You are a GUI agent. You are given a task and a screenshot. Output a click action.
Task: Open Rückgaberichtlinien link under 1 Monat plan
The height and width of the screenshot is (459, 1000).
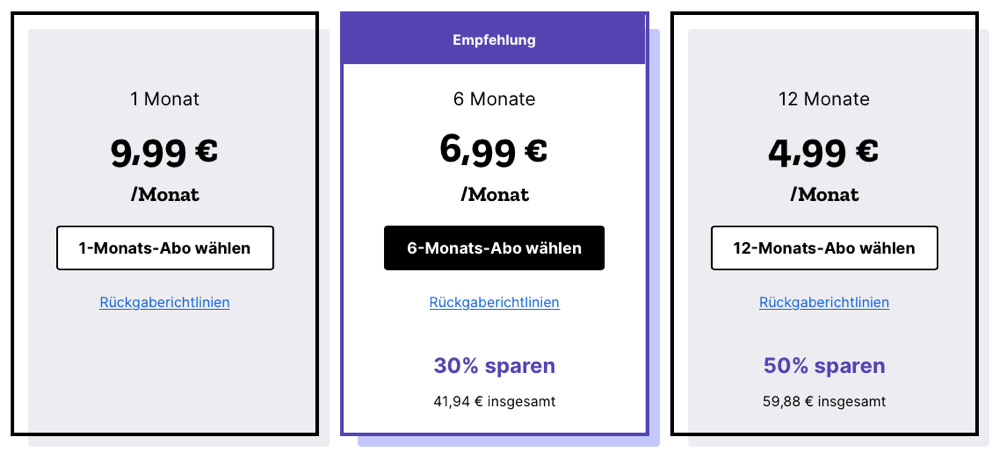point(165,302)
